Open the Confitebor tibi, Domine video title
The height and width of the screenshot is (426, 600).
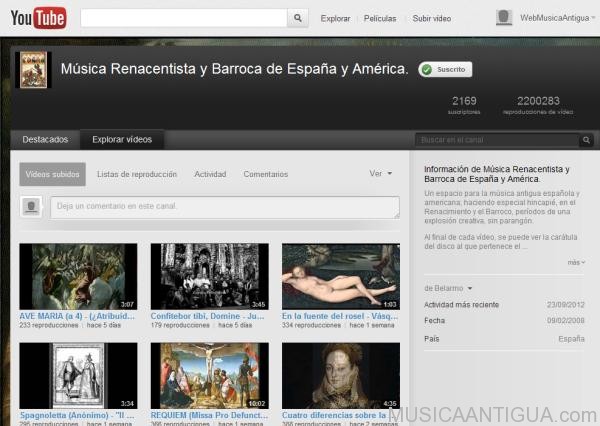point(207,316)
